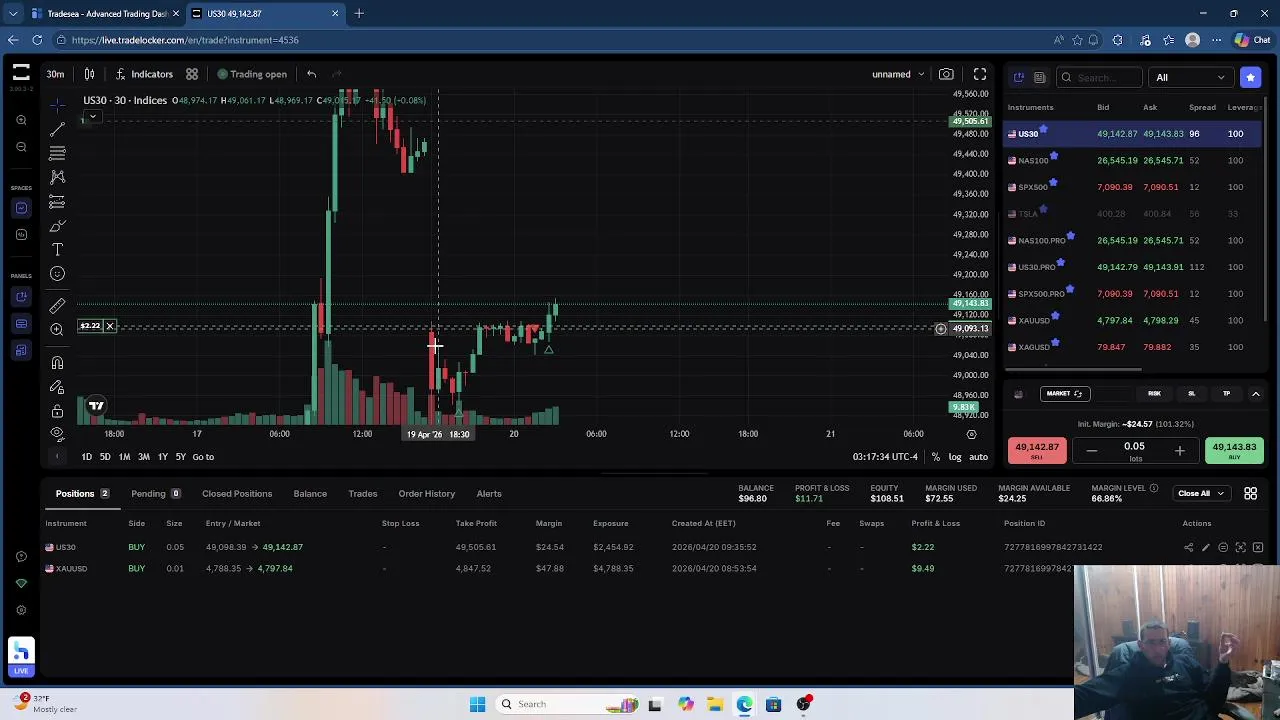
Task: Select the brush drawing tool
Action: tap(57, 226)
